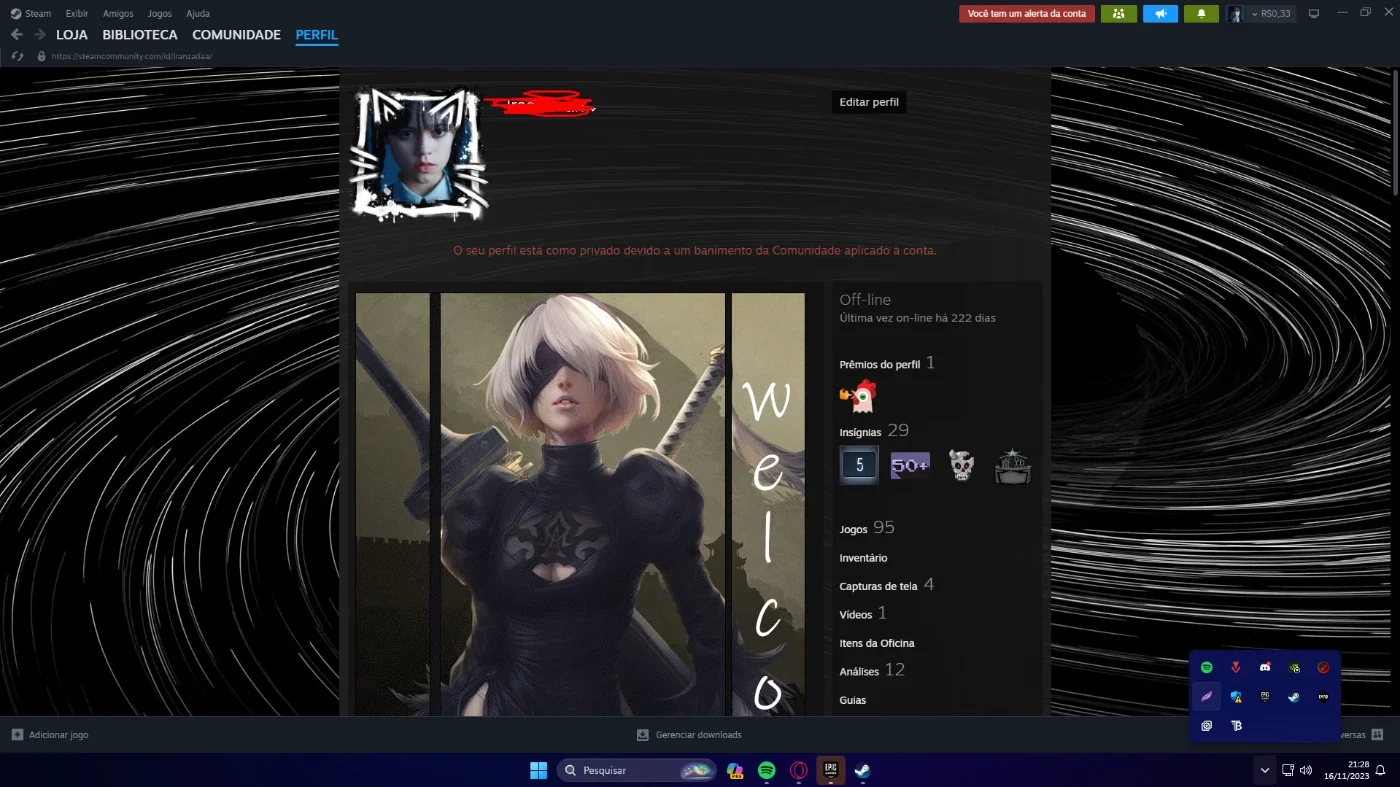Click red double-chevron tray icon
The height and width of the screenshot is (787, 1400).
tap(1236, 667)
